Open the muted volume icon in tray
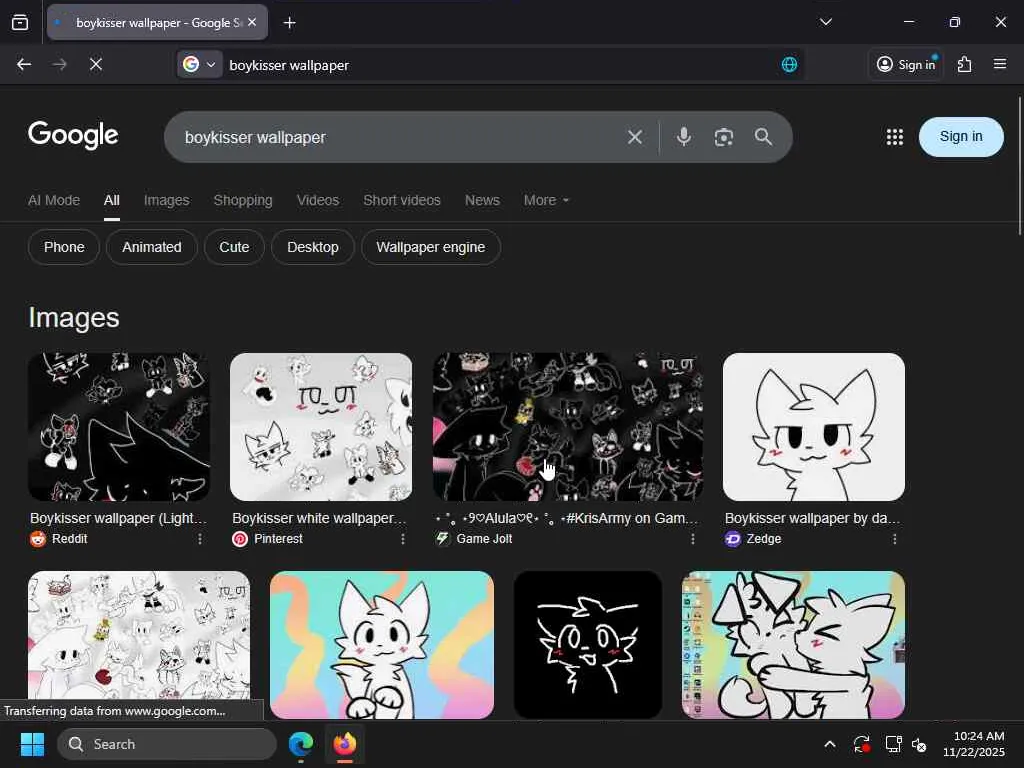1024x768 pixels. coord(920,744)
